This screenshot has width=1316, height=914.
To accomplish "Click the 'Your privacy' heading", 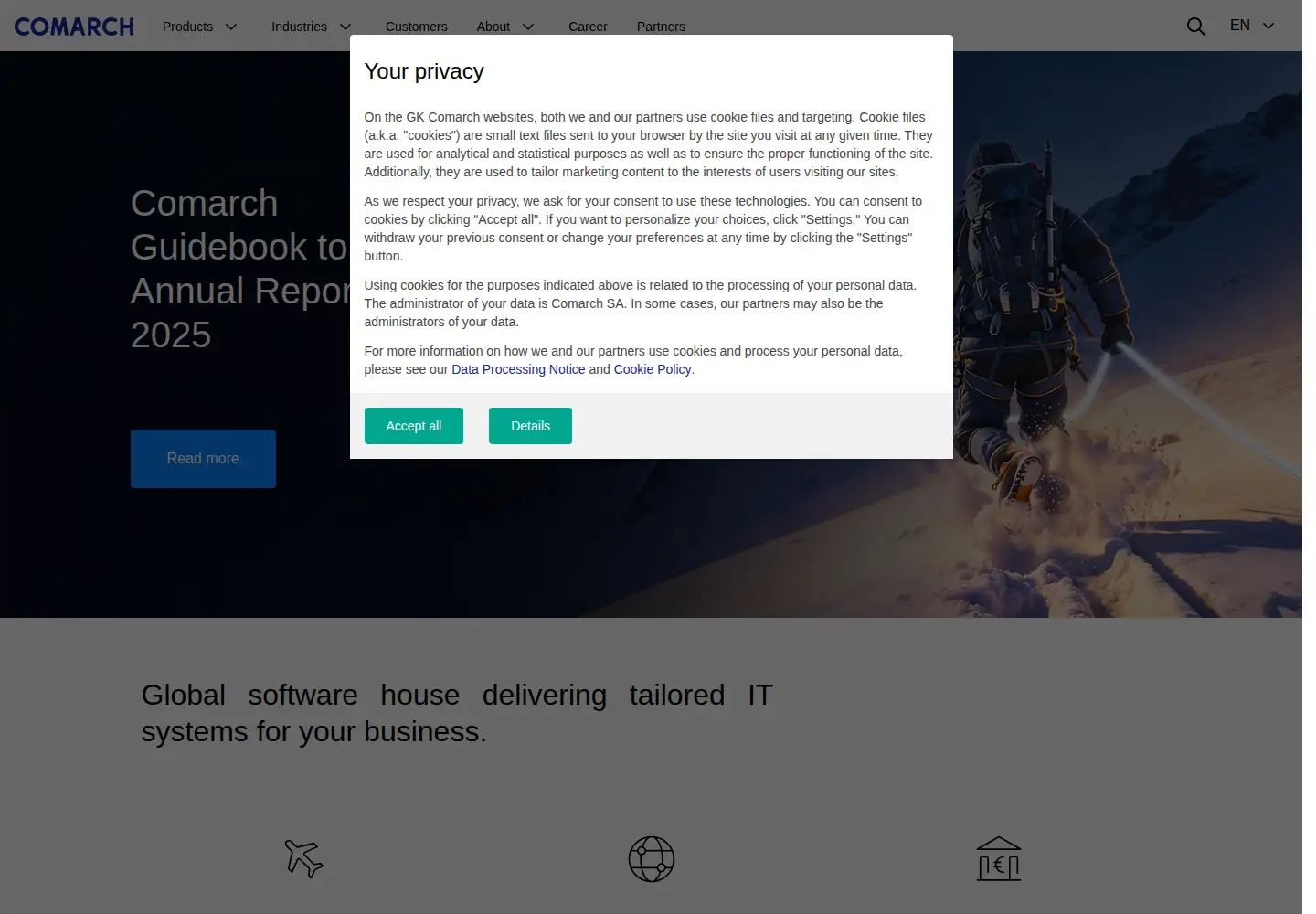I will (x=424, y=71).
